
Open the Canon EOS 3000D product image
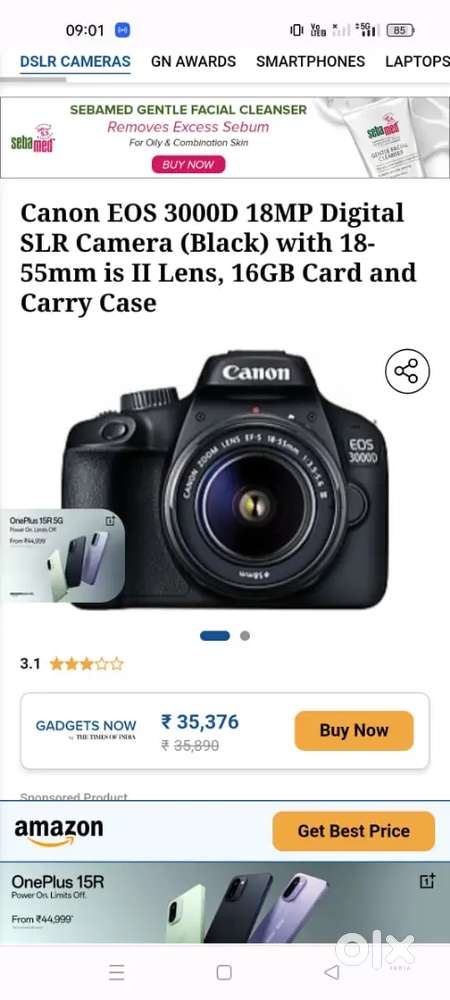click(x=224, y=480)
